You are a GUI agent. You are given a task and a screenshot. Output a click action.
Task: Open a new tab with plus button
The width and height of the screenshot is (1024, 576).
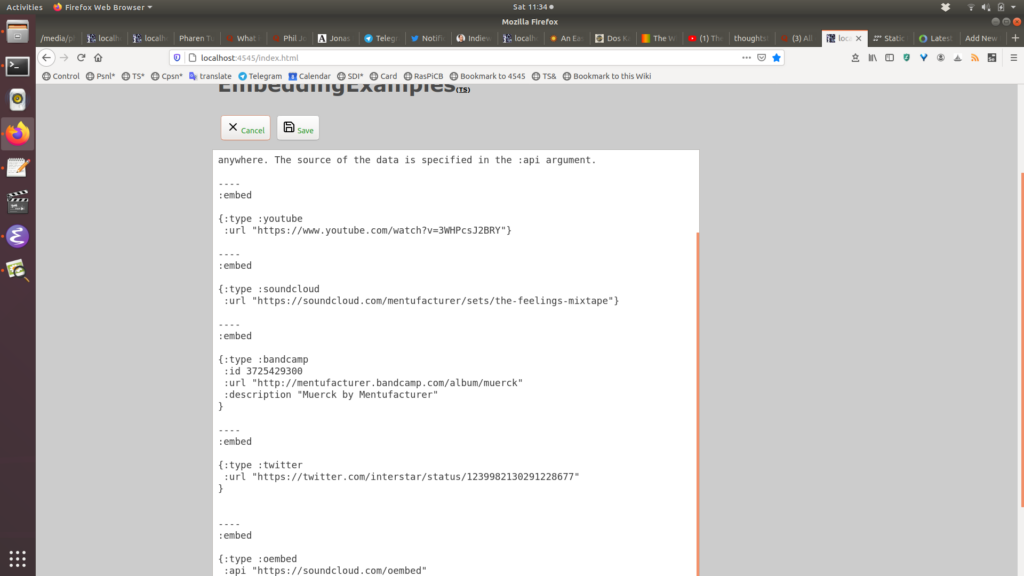[x=1015, y=38]
